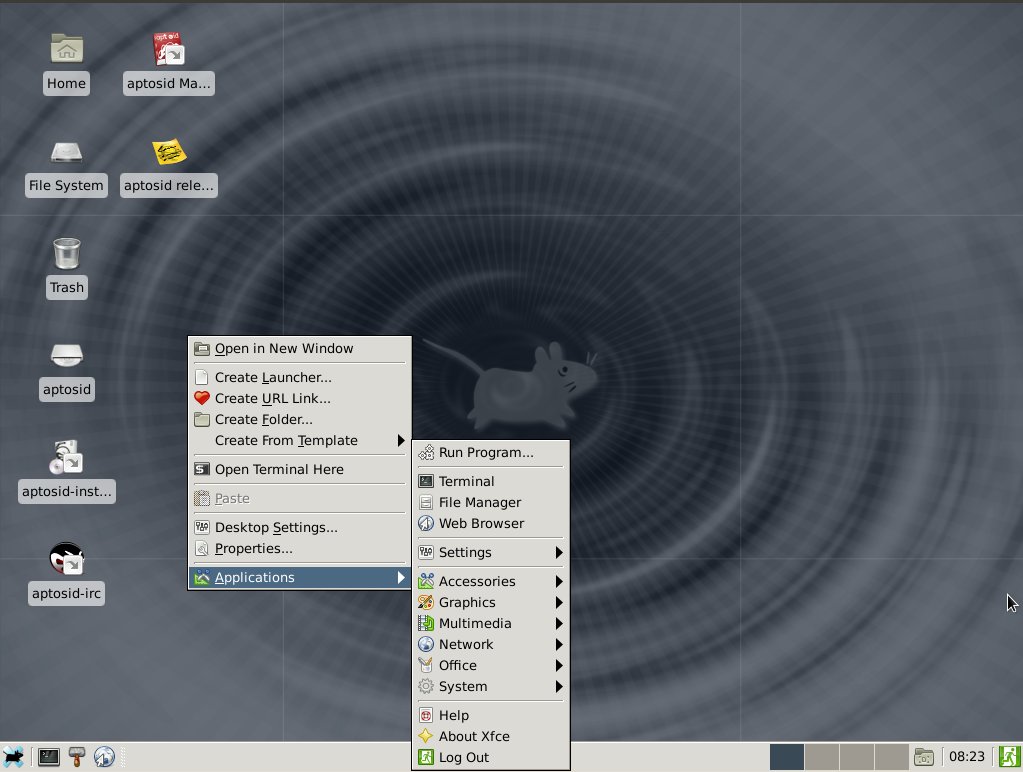Switch to the second workspace
Viewport: 1023px width, 772px height.
(x=822, y=757)
